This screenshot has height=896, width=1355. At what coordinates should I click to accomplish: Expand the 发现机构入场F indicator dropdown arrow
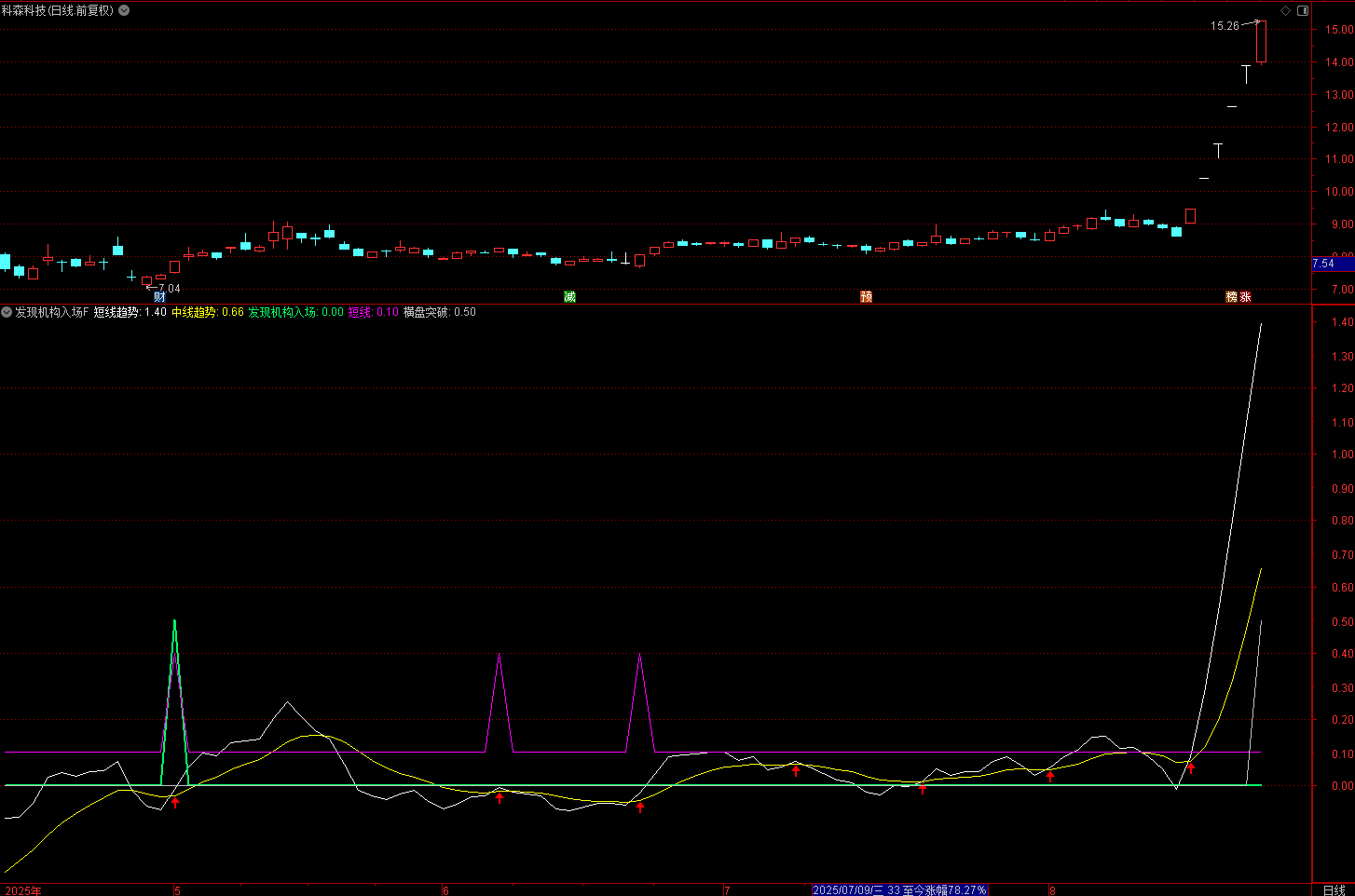coord(7,312)
